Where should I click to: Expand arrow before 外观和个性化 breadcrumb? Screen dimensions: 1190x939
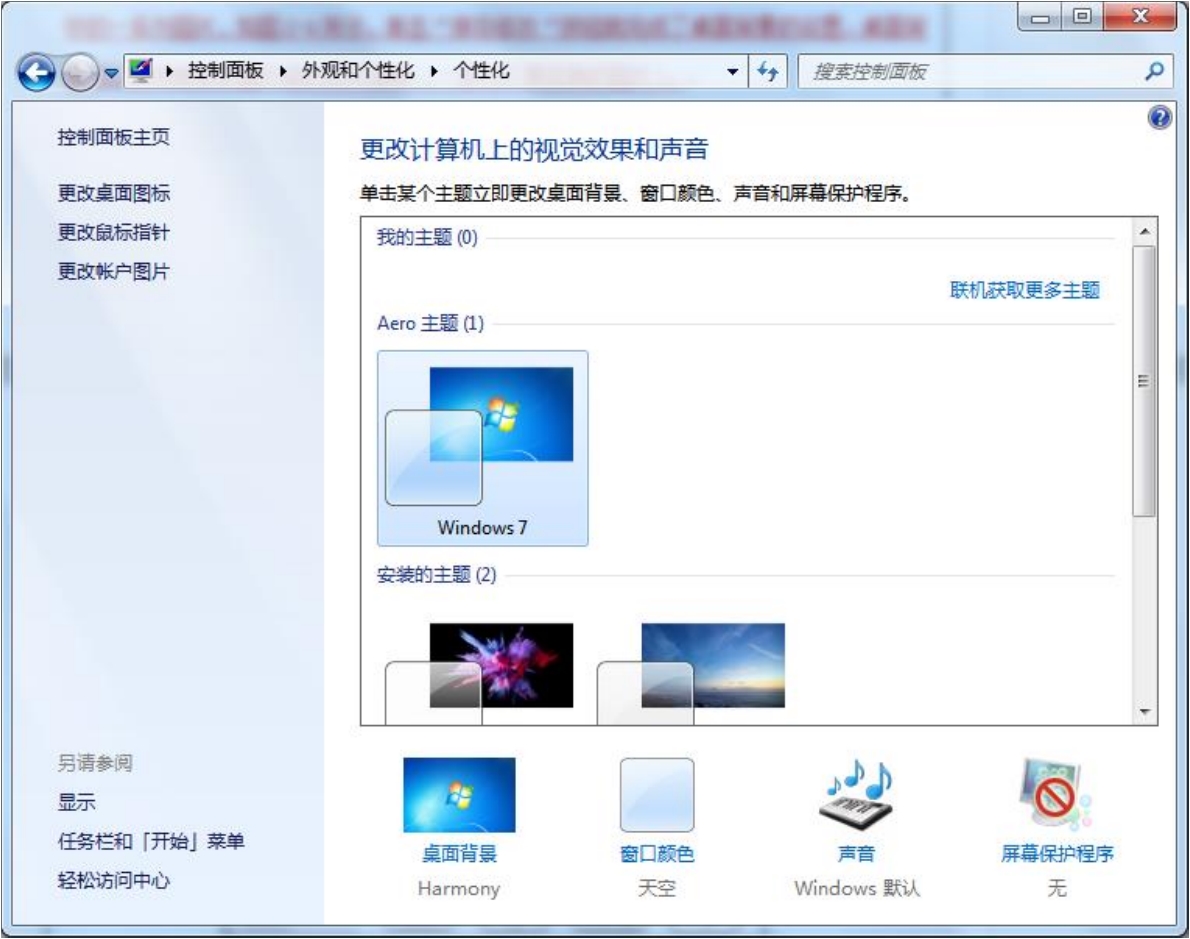tap(283, 71)
